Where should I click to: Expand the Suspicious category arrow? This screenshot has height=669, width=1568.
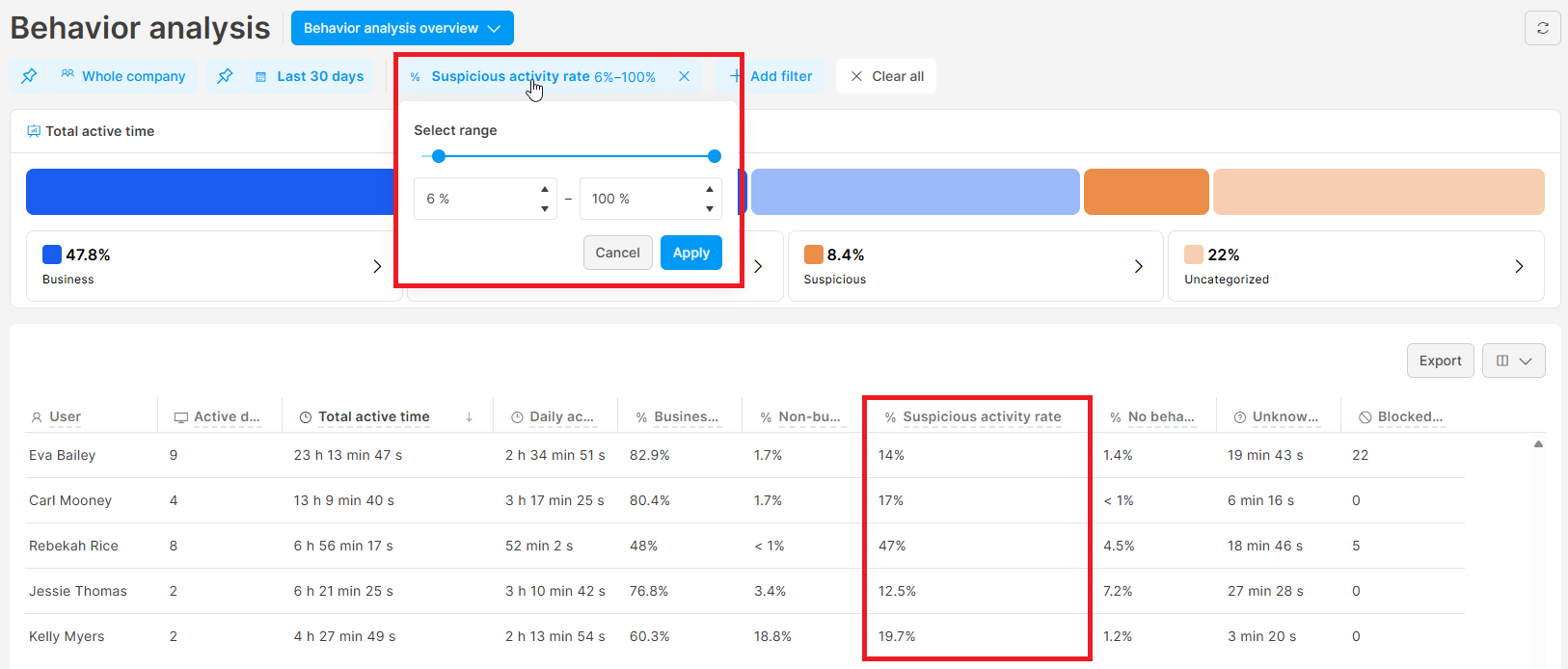click(x=1138, y=266)
